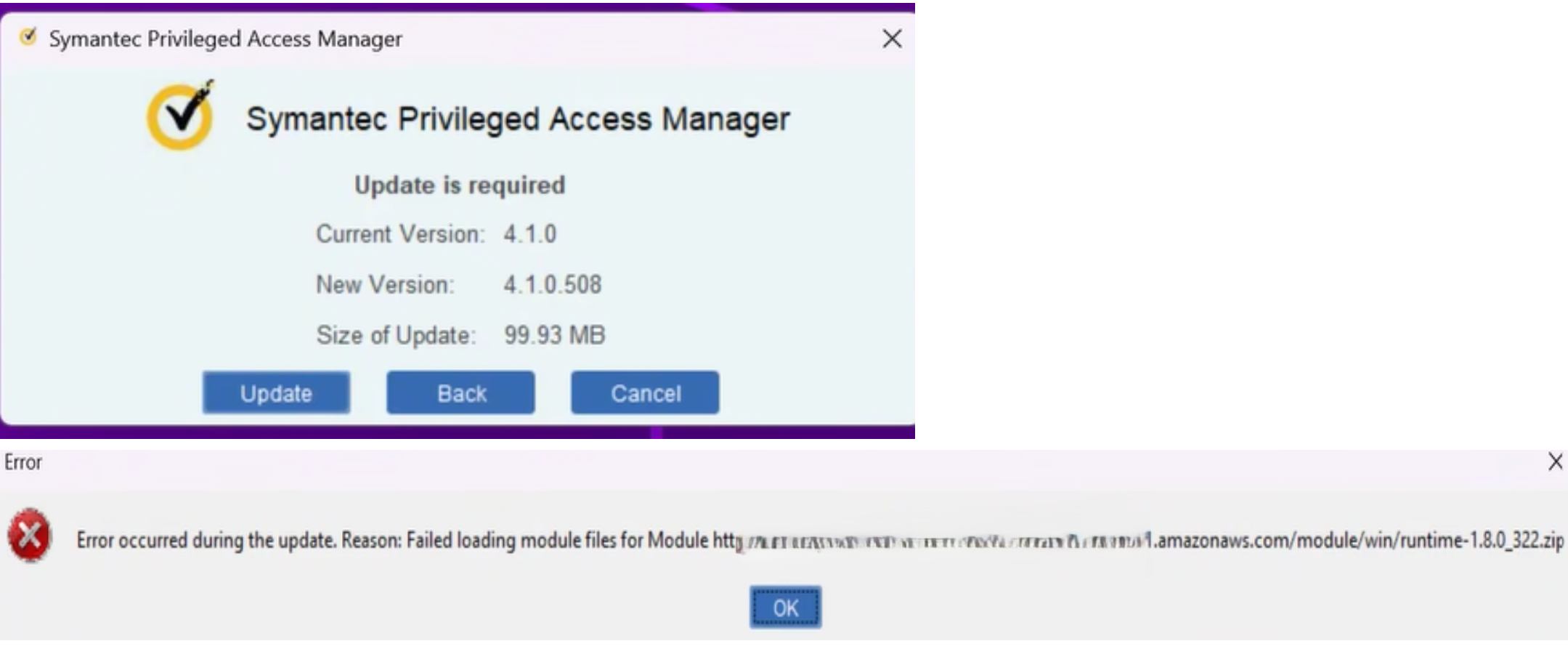Screen dimensions: 1568x649
Task: Select the 99.93 MB size value
Action: [554, 335]
